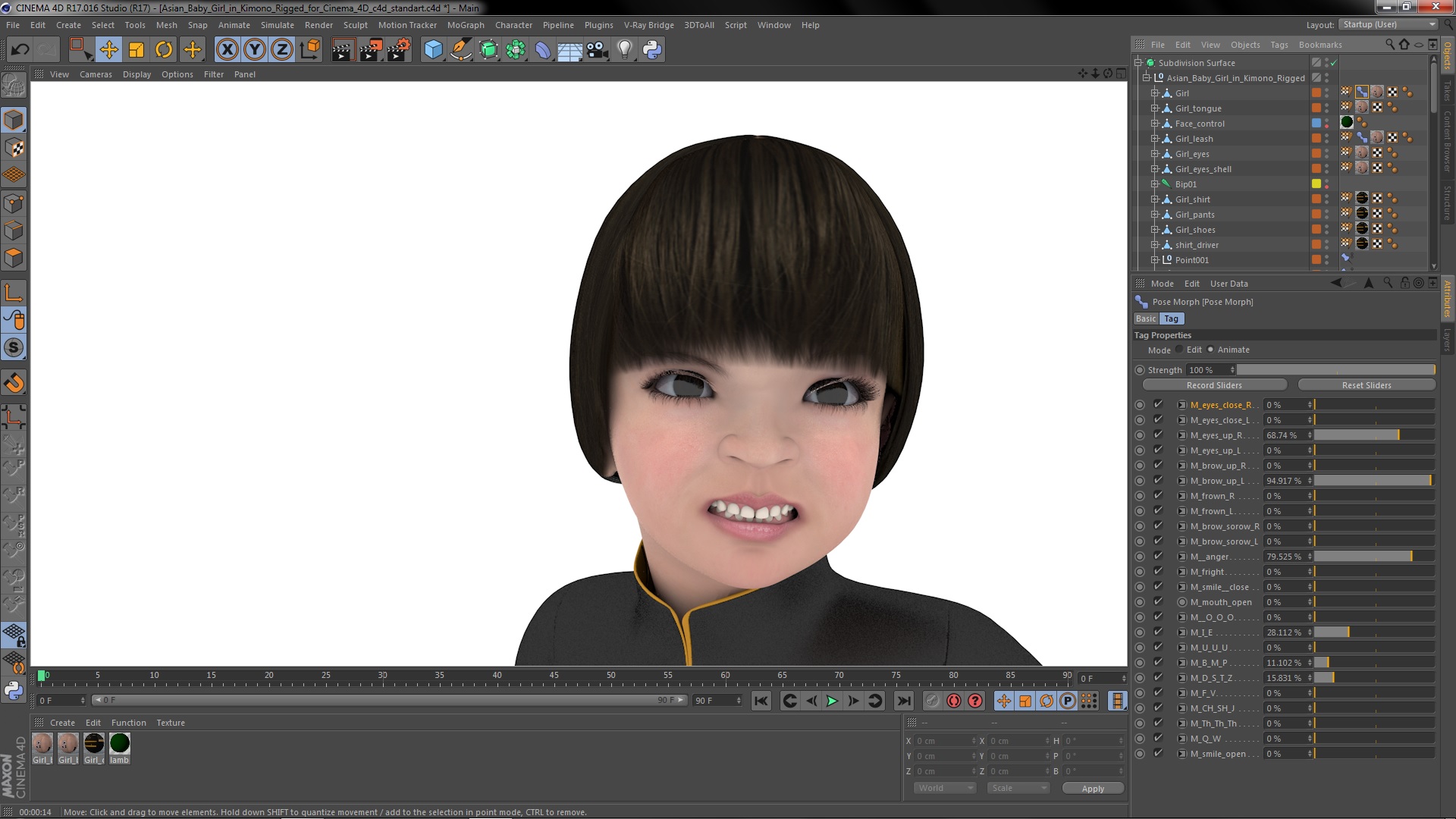
Task: Toggle the M_fright morph checkbox
Action: point(1158,571)
